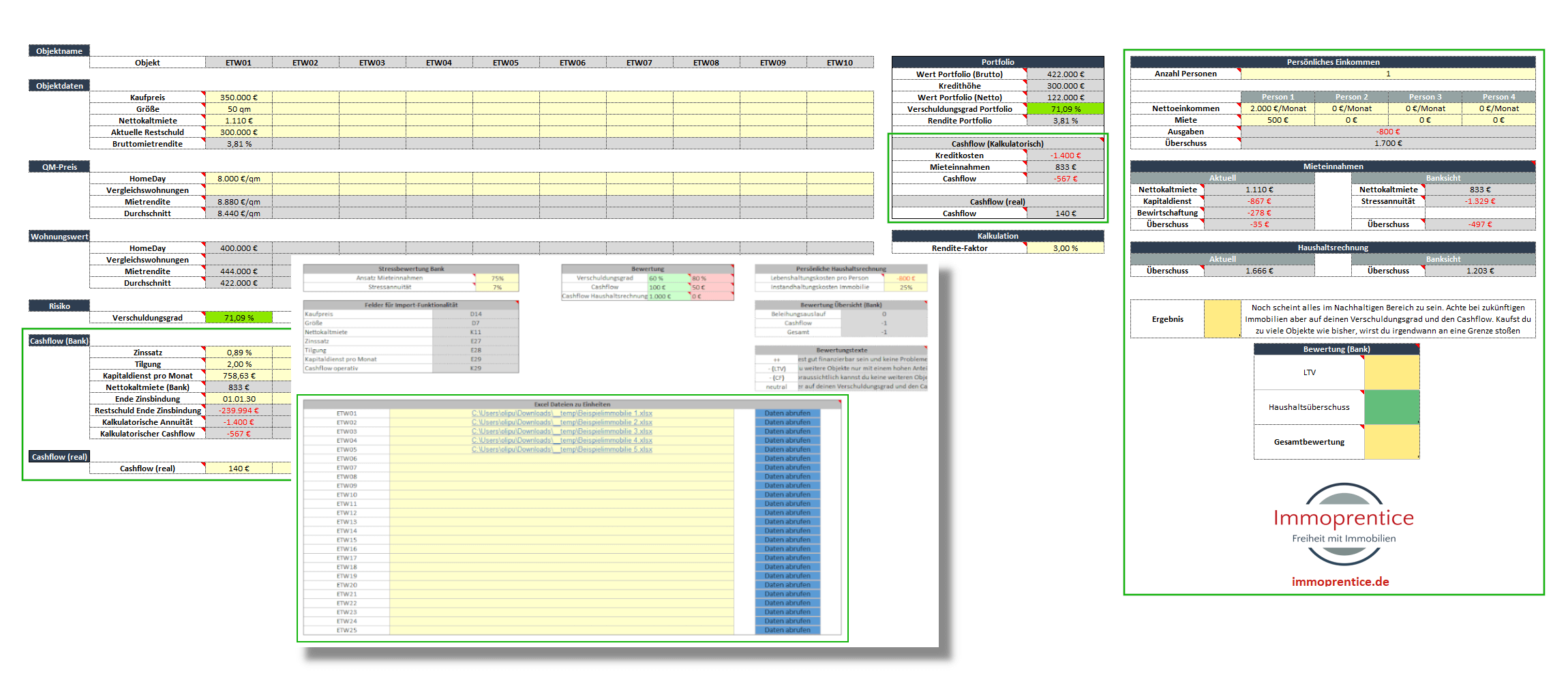The width and height of the screenshot is (1568, 682).
Task: Click the green Verschuldungsgrad Portfolio cell
Action: coord(1065,109)
